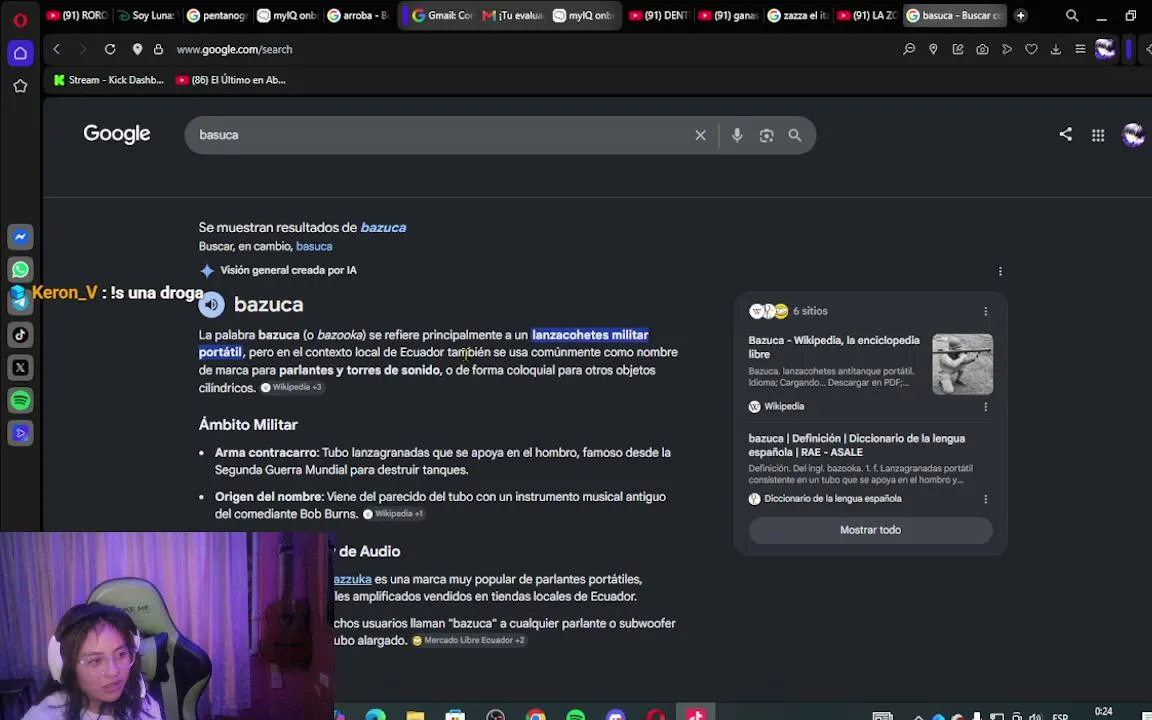The image size is (1152, 720).
Task: Open the sidebar bookmarks star
Action: pyautogui.click(x=21, y=86)
